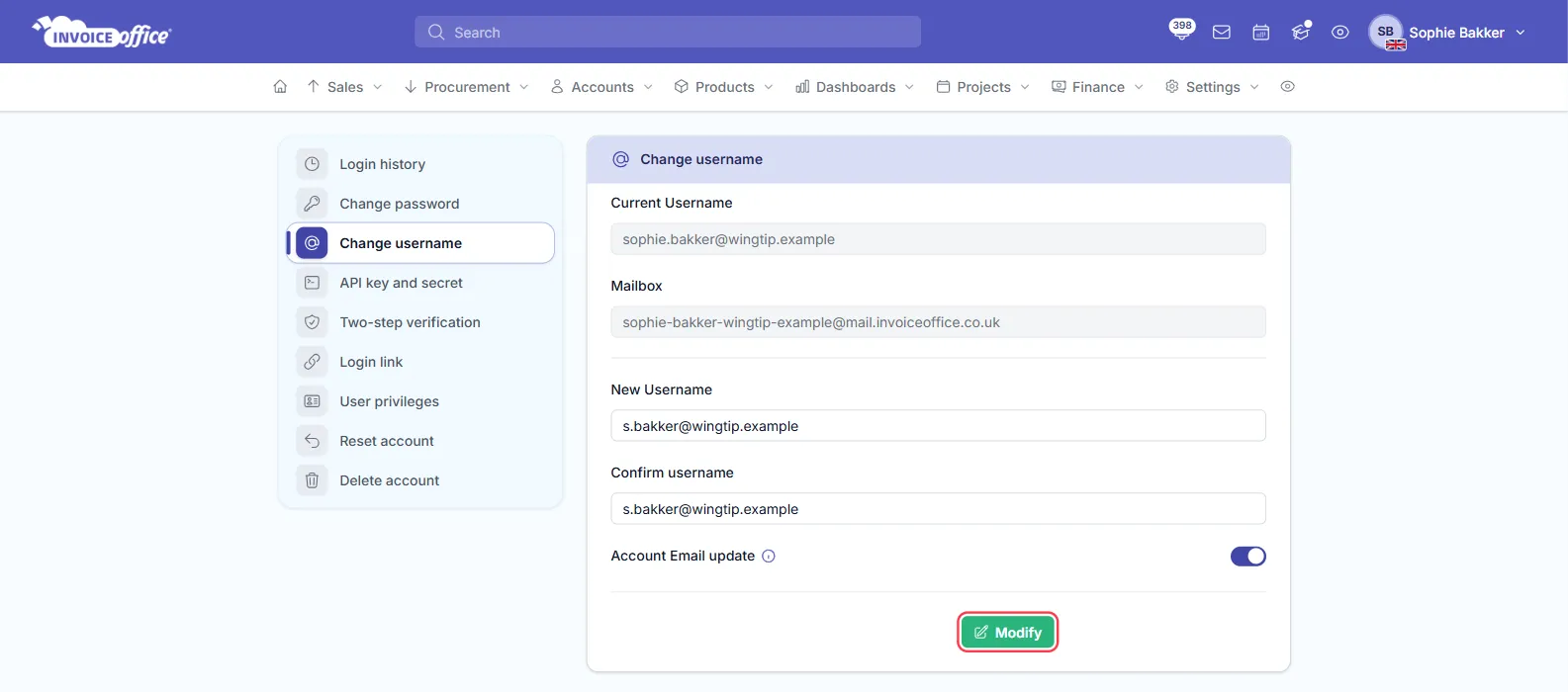Open Change password section
1568x692 pixels.
pyautogui.click(x=420, y=204)
